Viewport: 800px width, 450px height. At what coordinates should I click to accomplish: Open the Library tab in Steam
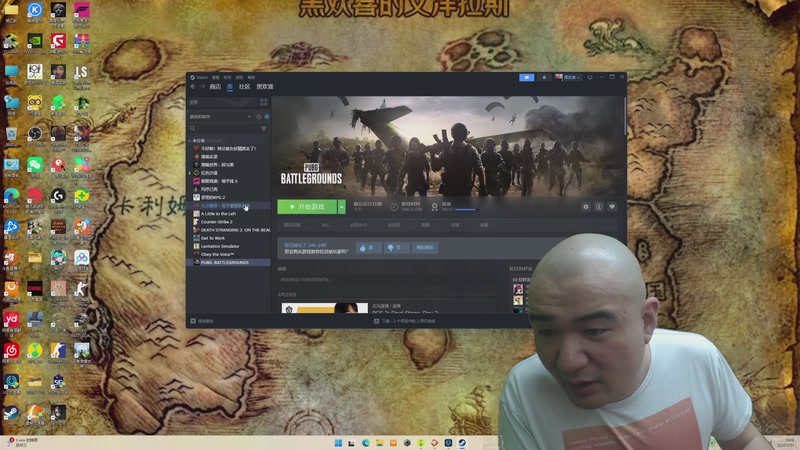pyautogui.click(x=230, y=87)
